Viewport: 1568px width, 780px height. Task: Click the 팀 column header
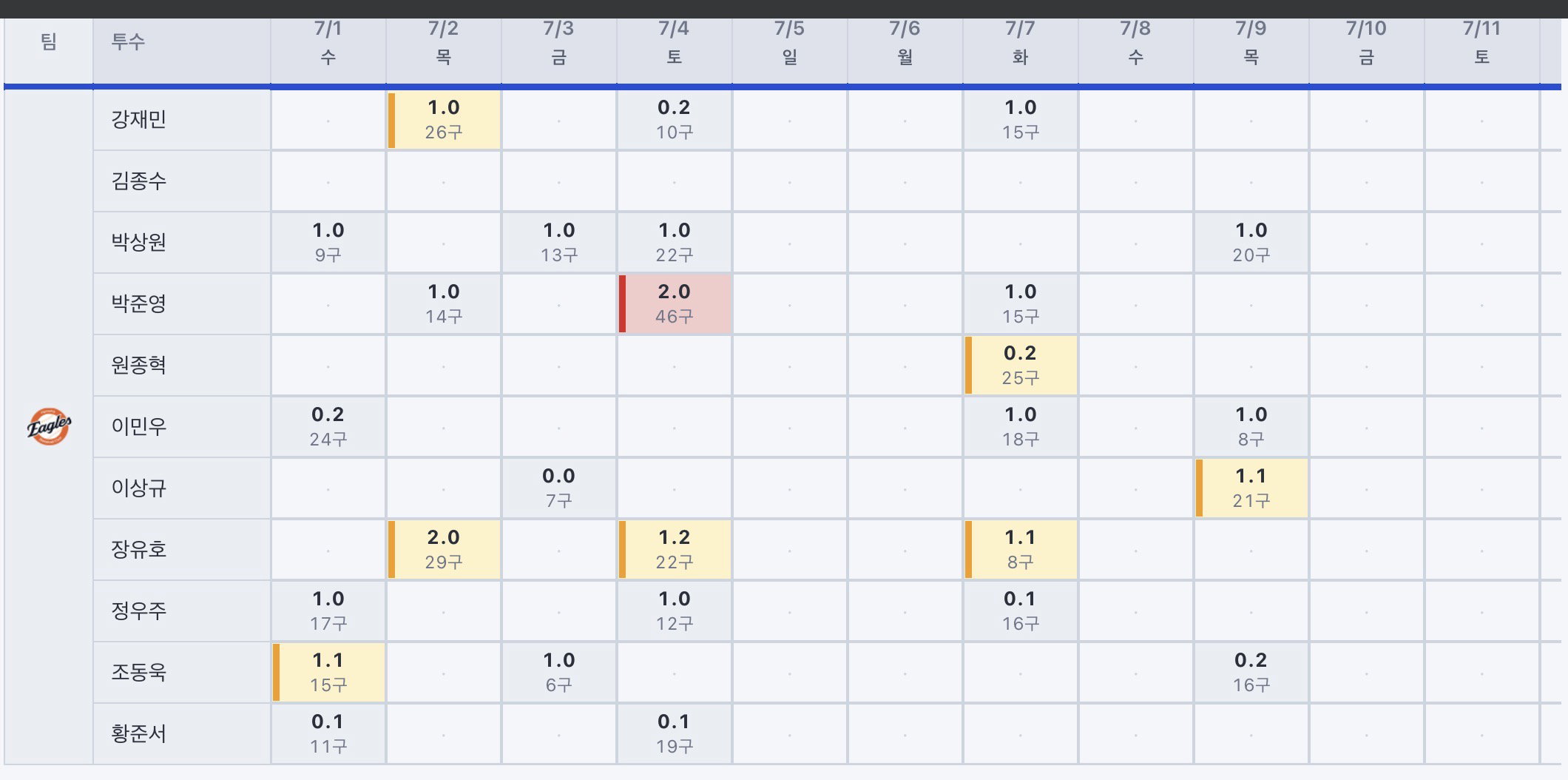[x=49, y=43]
